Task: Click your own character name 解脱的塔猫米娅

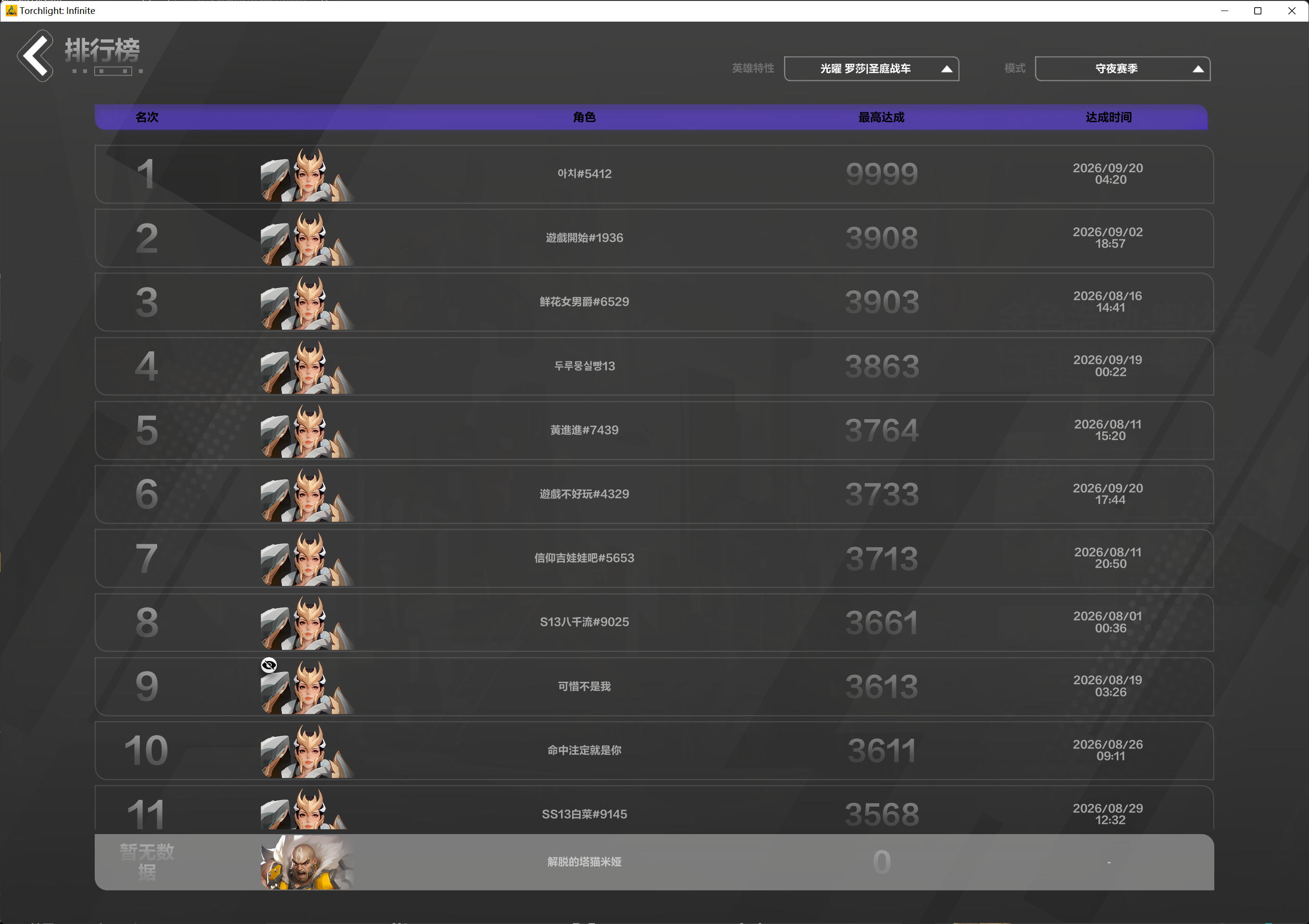Action: pos(585,862)
